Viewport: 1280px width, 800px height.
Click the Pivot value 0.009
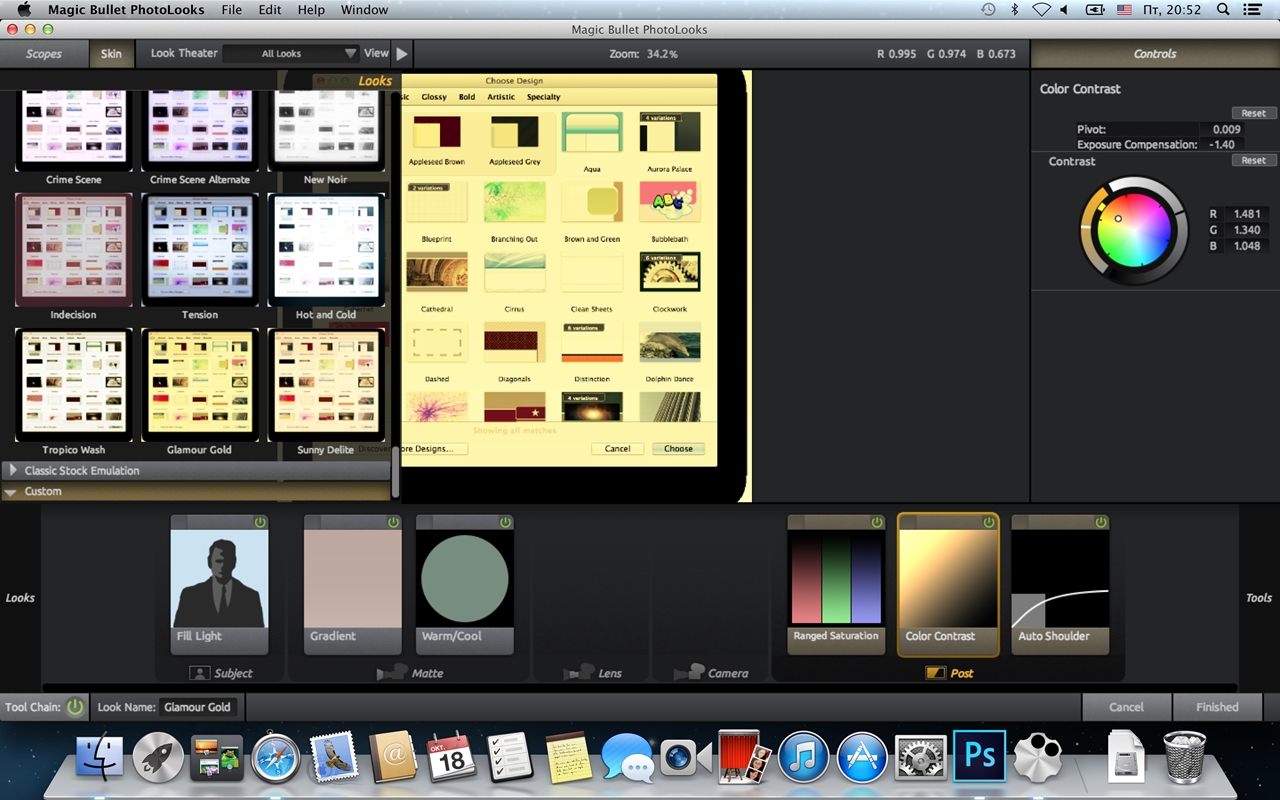pos(1226,129)
